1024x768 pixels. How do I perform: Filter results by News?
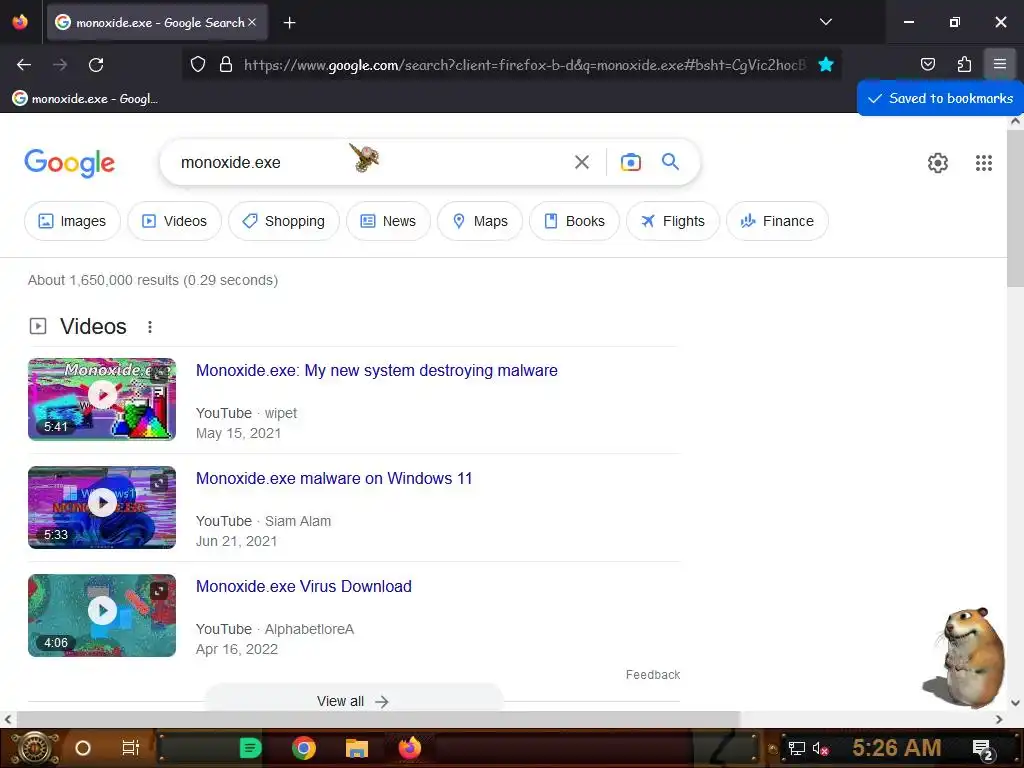coord(388,221)
